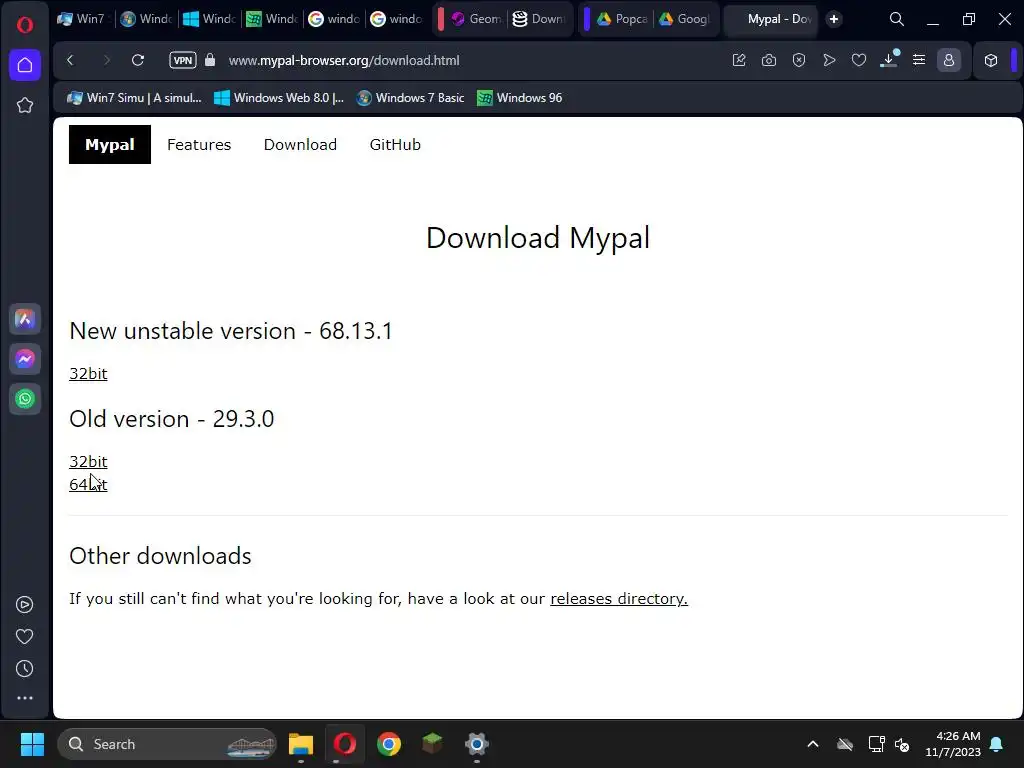Search open tabs magnifier icon
This screenshot has width=1024, height=768.
897,20
